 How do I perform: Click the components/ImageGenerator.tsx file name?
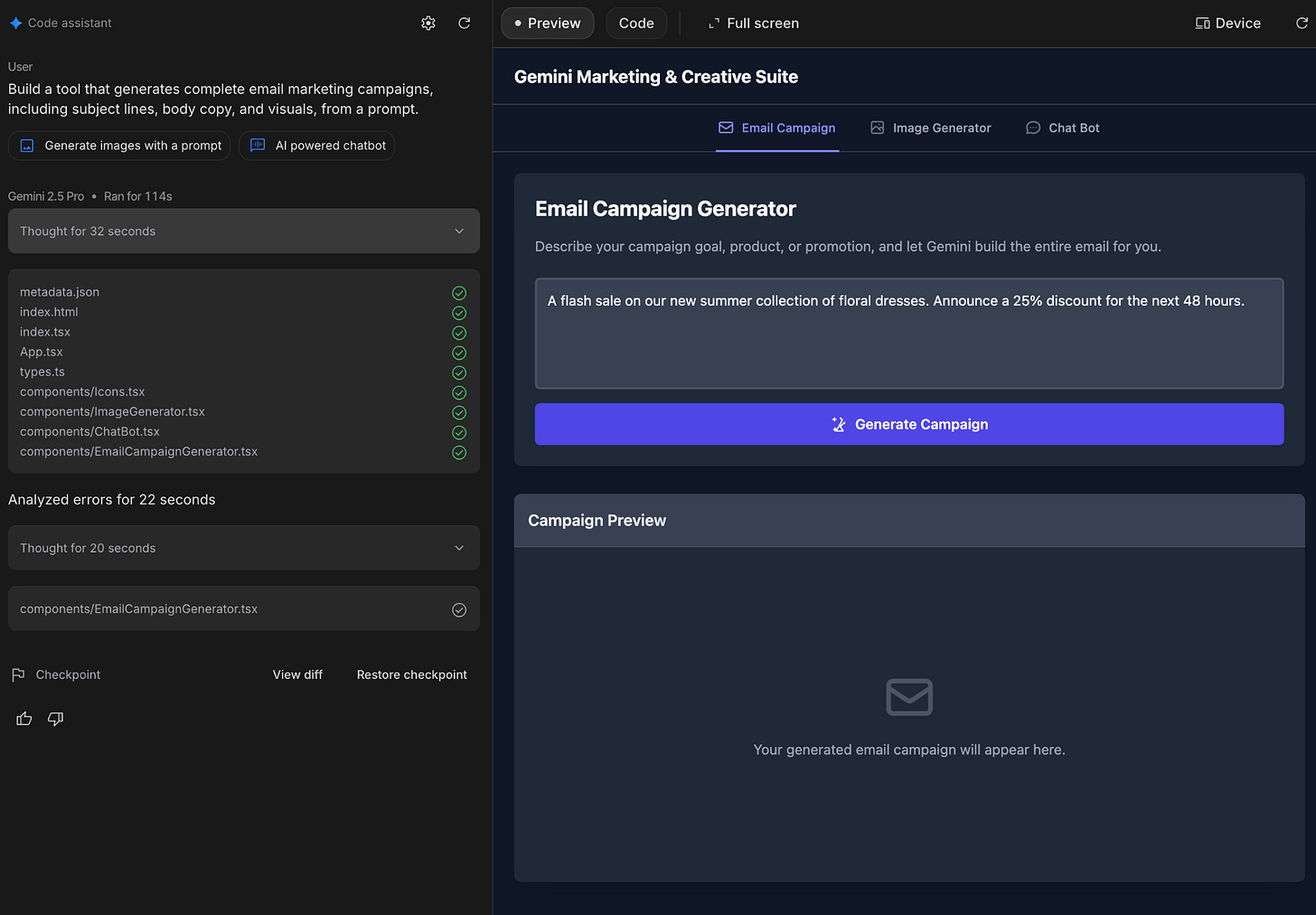point(112,411)
